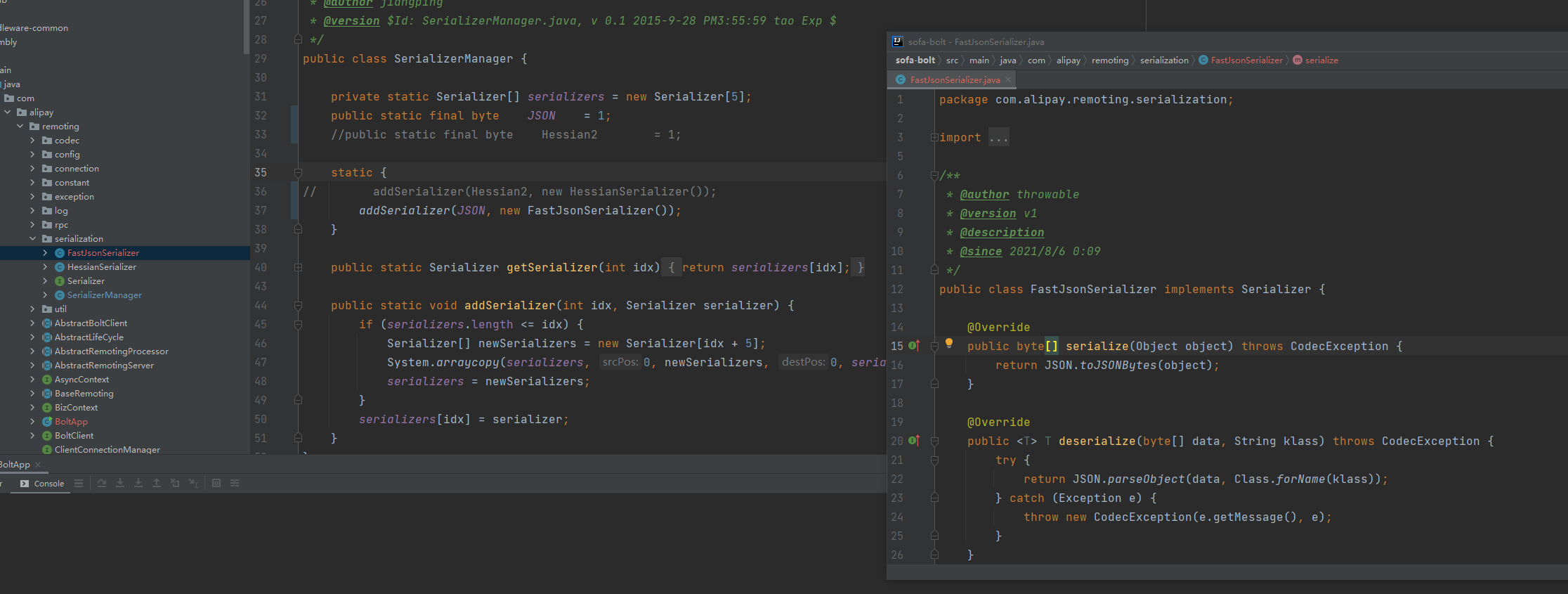Select SerializerManager in the project tree
The width and height of the screenshot is (1568, 594).
point(105,295)
